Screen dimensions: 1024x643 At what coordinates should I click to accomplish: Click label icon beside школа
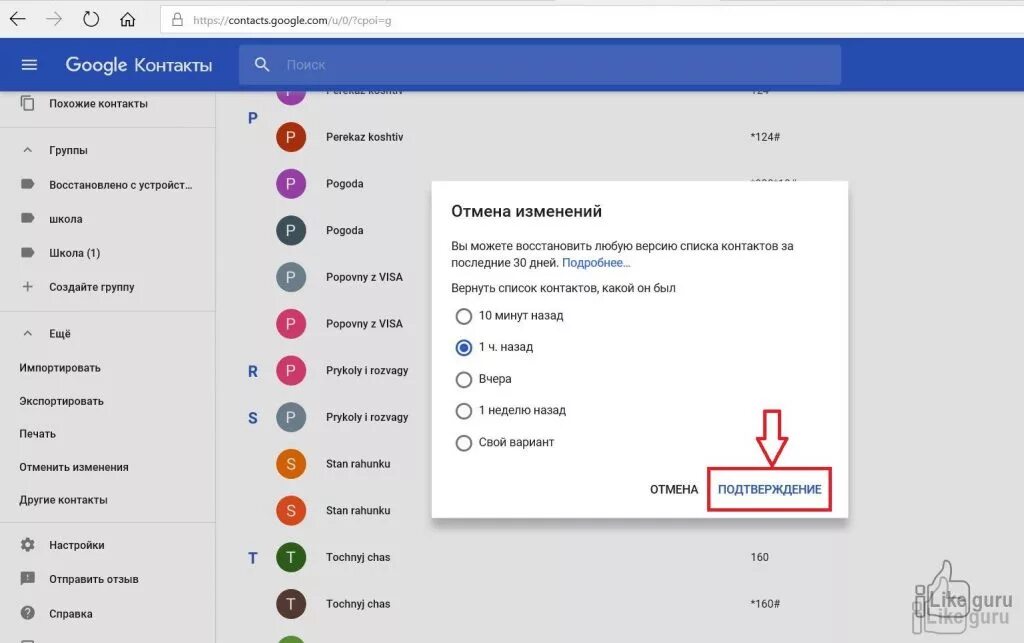(x=27, y=218)
